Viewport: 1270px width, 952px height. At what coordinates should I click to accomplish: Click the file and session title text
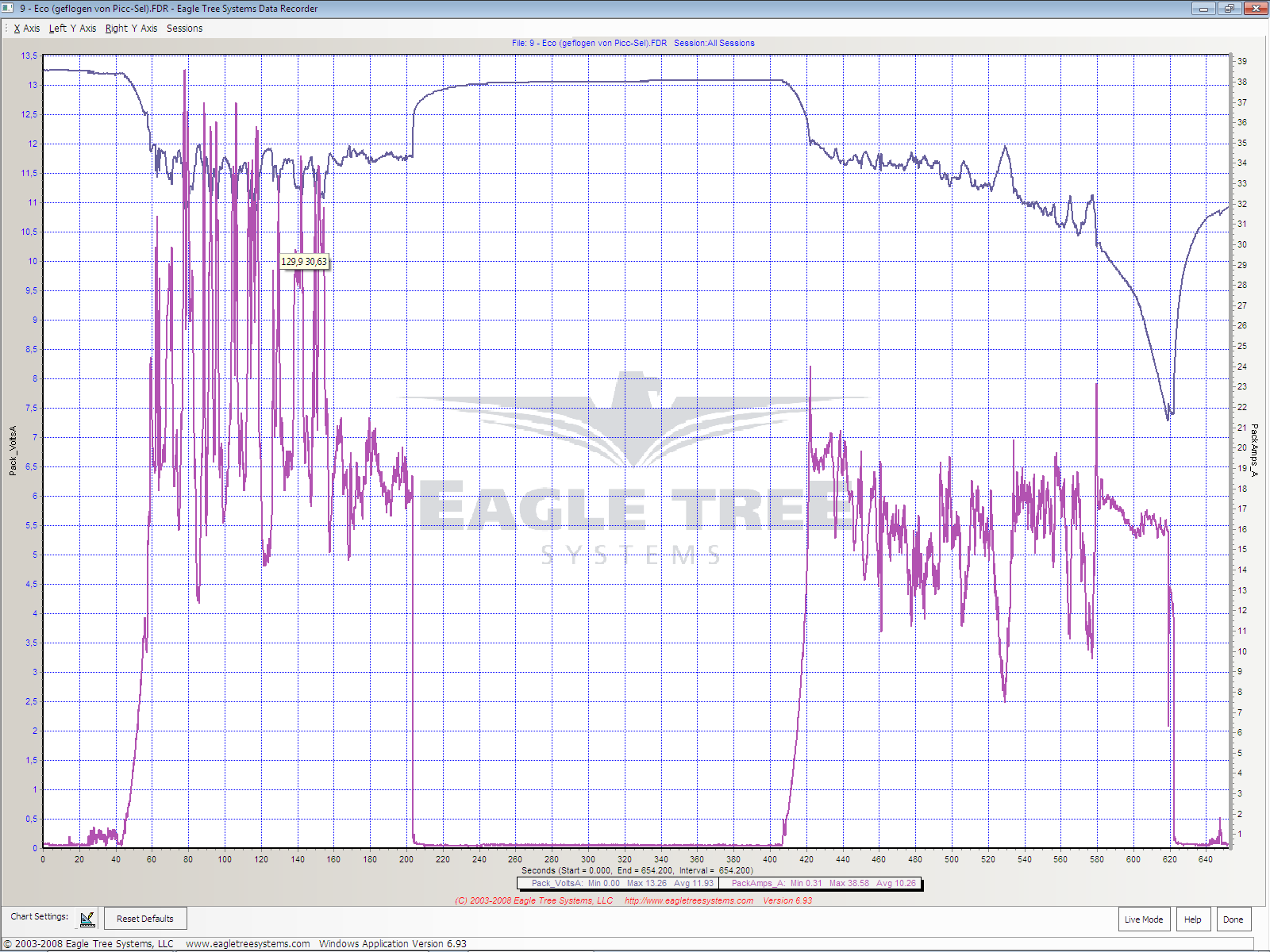point(633,44)
